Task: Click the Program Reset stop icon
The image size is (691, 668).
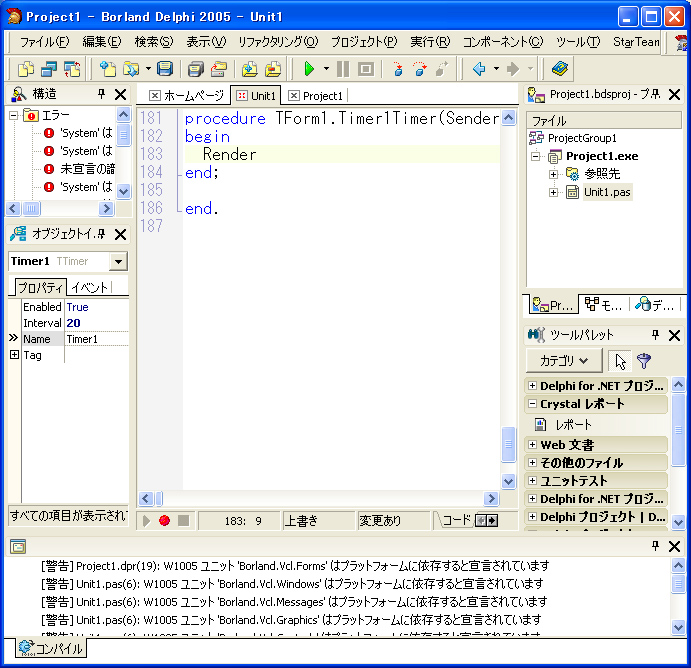Action: click(x=366, y=69)
